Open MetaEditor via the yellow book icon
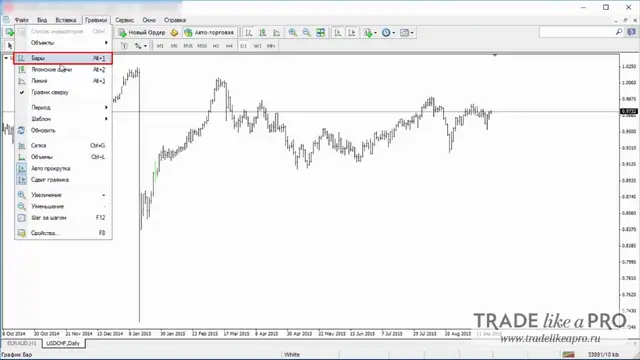 (174, 33)
